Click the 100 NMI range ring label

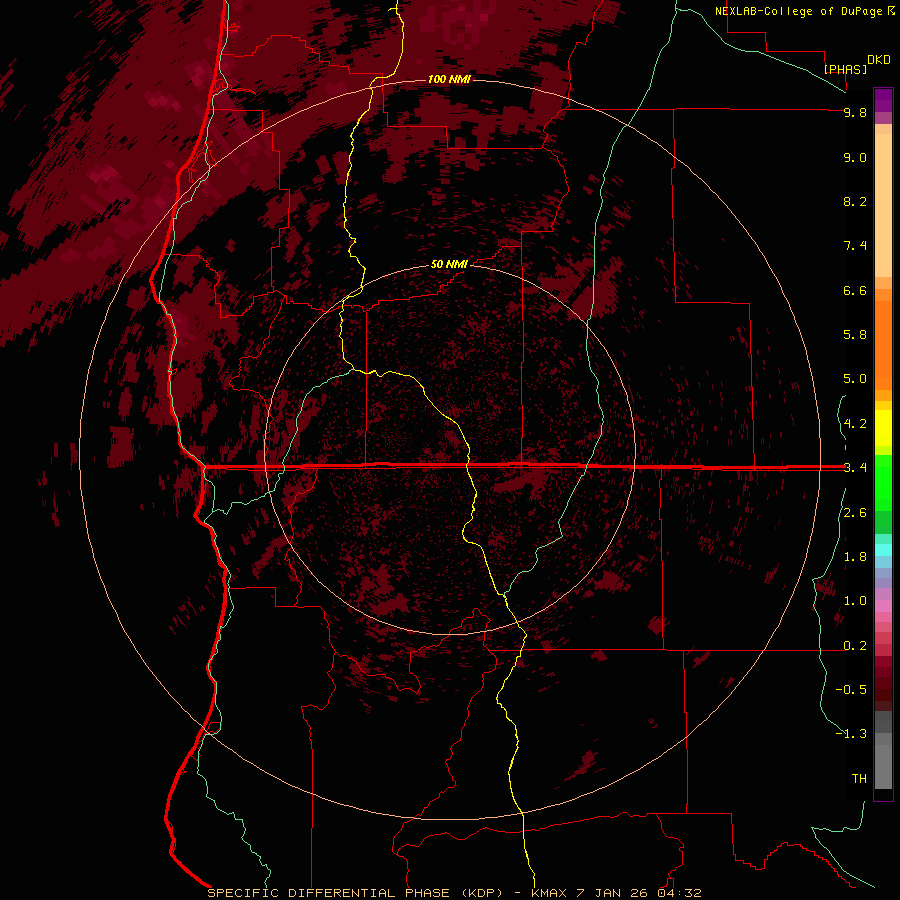(449, 79)
